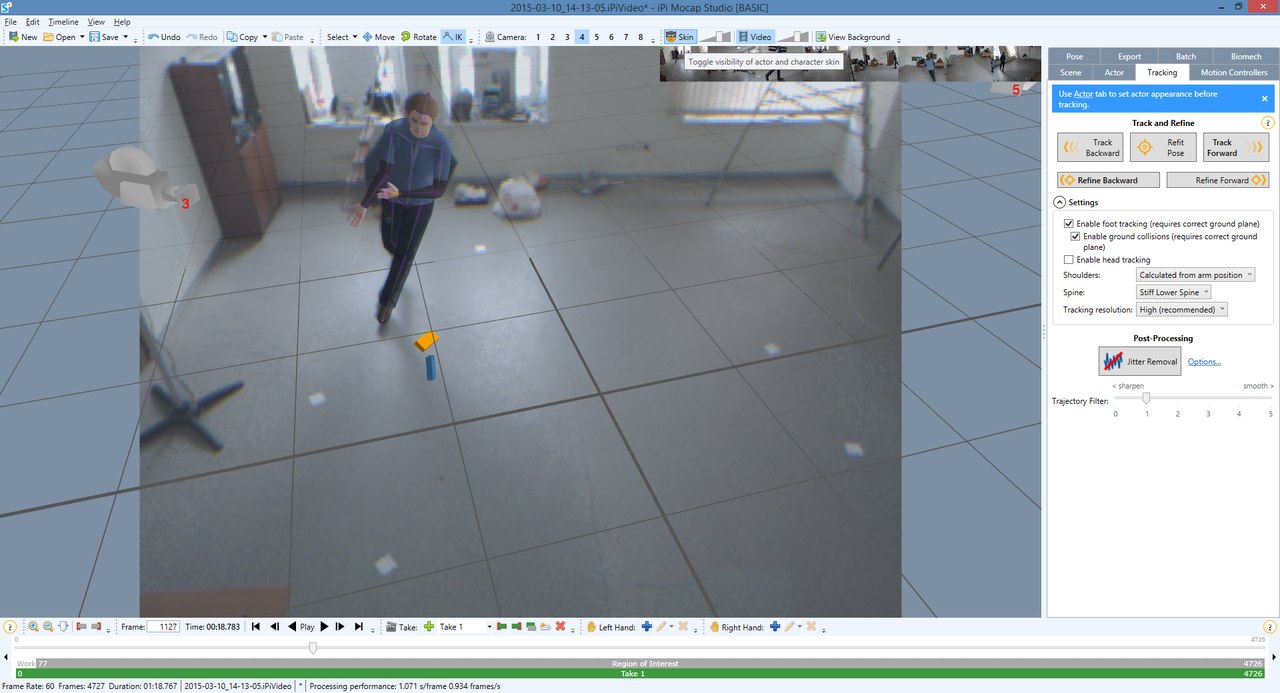Open the Timeline menu

(63, 21)
